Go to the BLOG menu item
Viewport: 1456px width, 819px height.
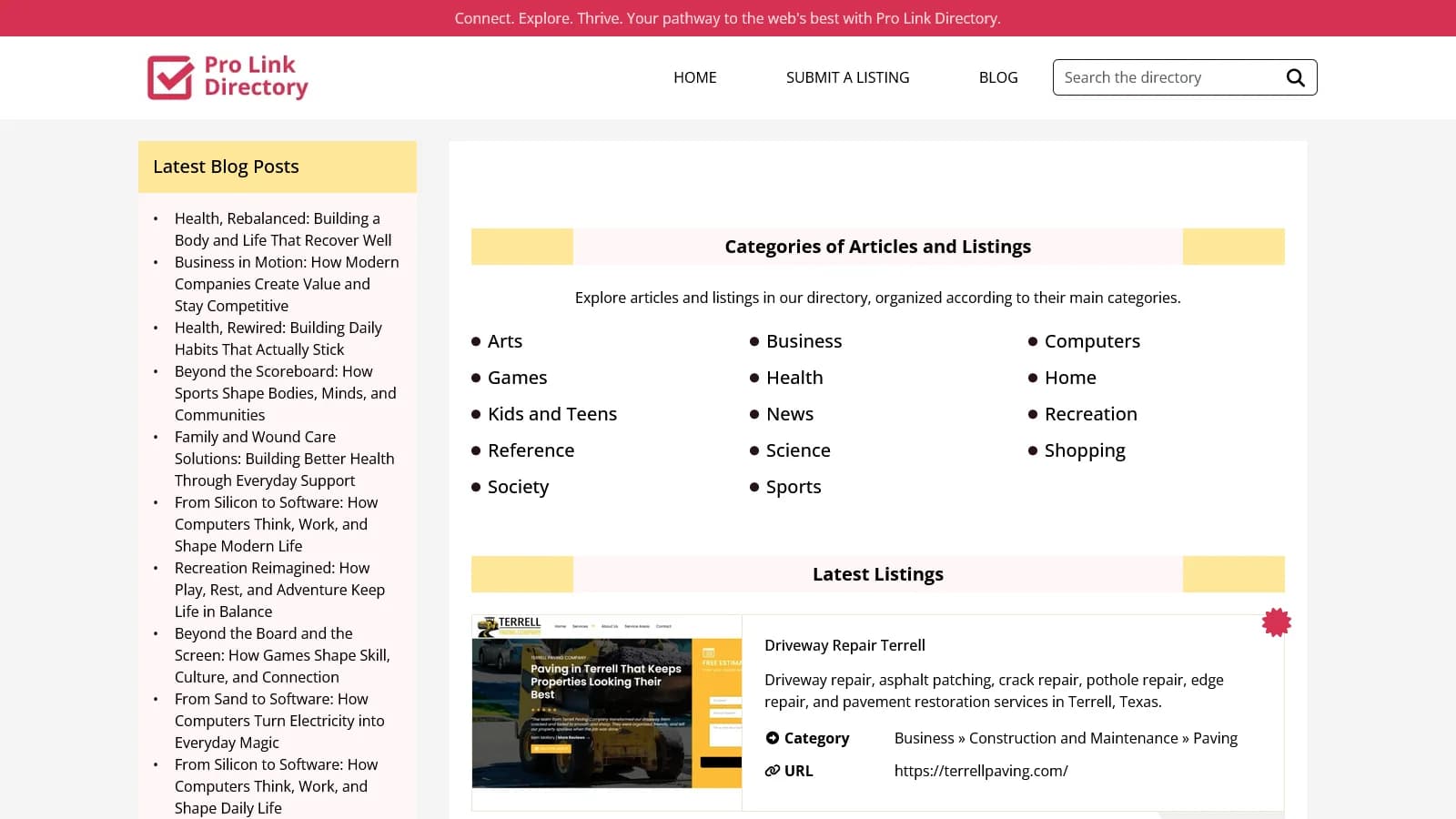(x=998, y=77)
